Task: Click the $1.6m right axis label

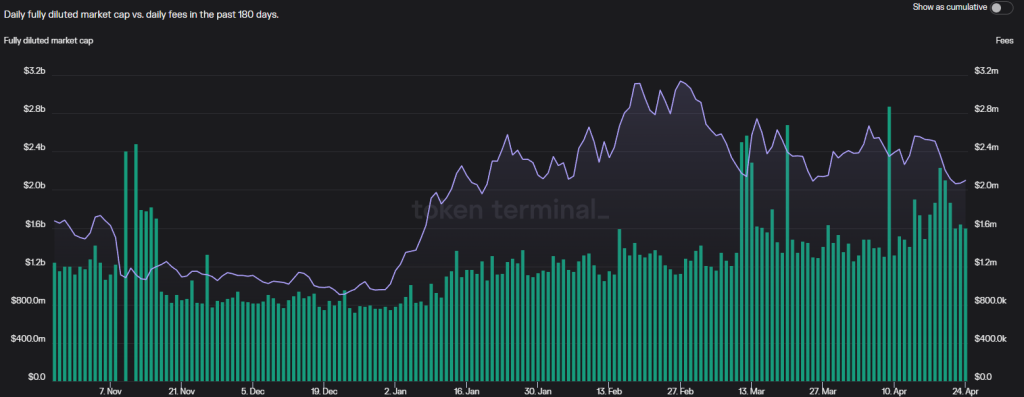Action: 986,225
